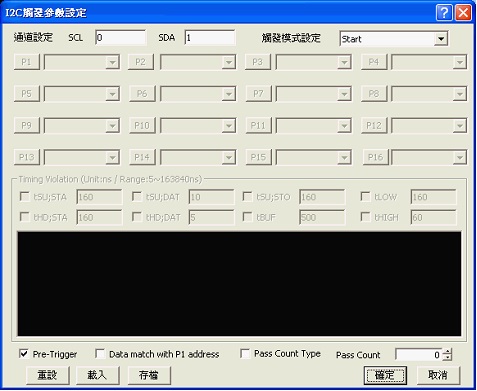The height and width of the screenshot is (391, 477).
Task: Open the dropdown next to P10
Action: click(229, 126)
